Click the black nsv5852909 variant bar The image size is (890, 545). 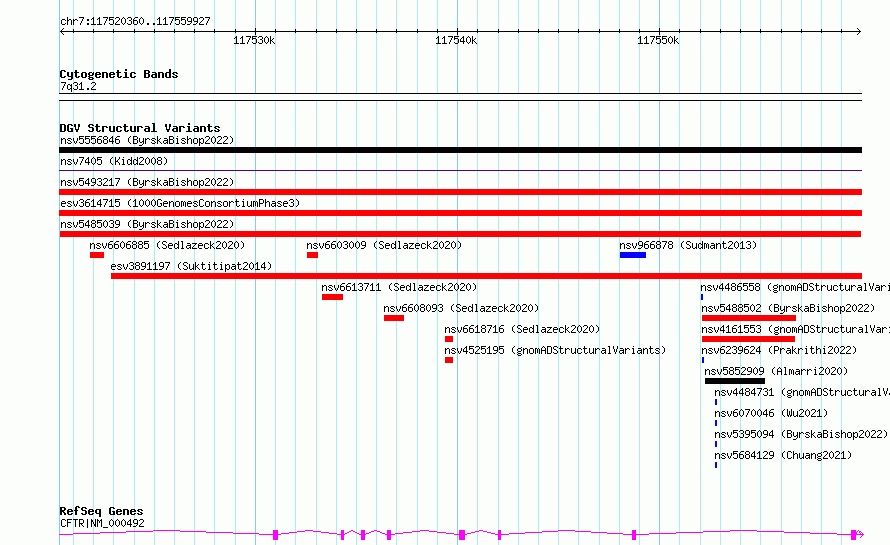pos(734,381)
